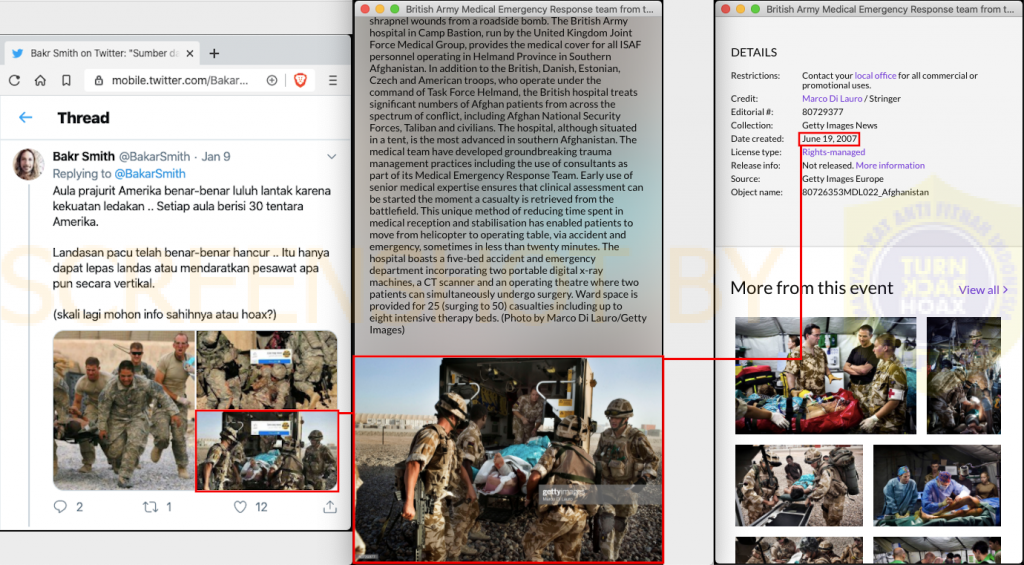Retweet Bakr Smith's tweet
Screen dimensions: 1024x565
pyautogui.click(x=151, y=507)
